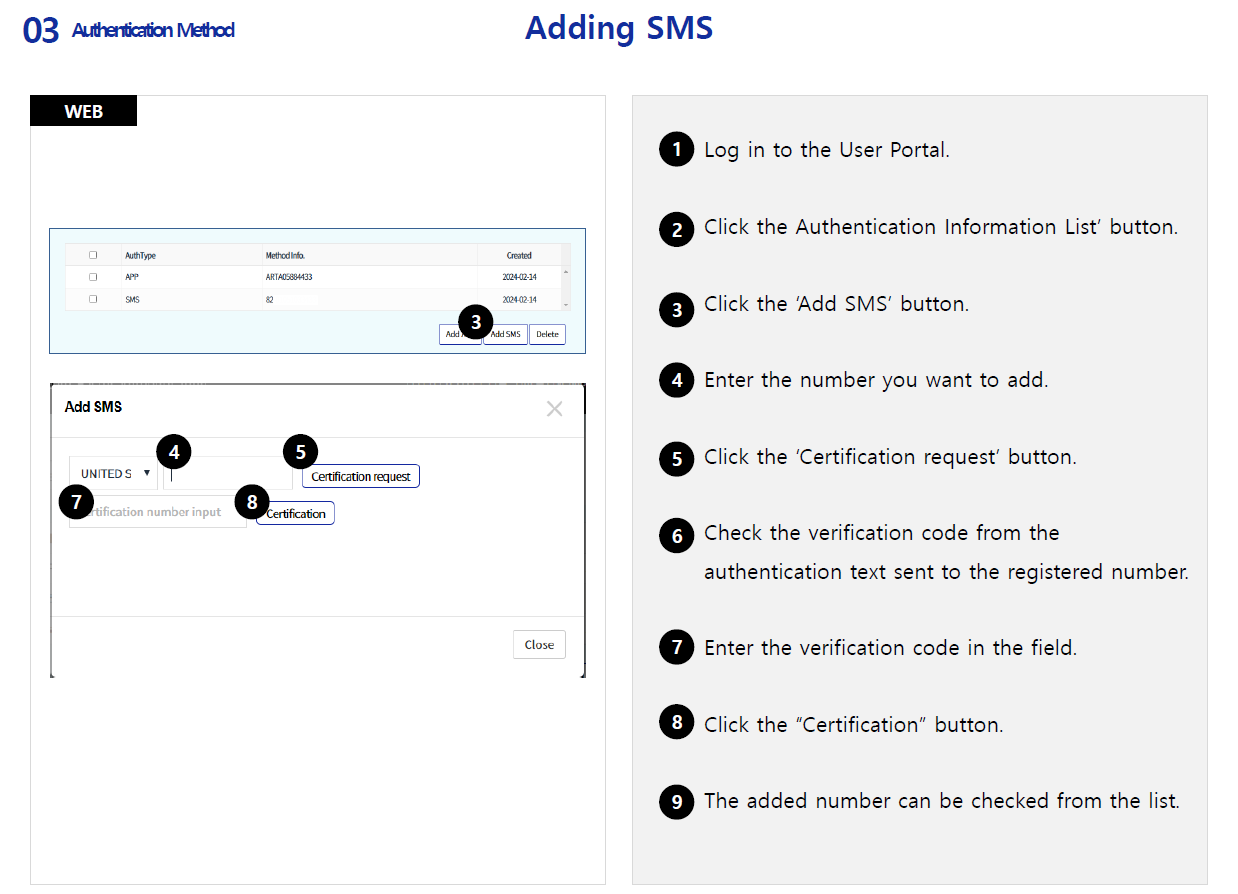The height and width of the screenshot is (894, 1238).
Task: Click the AuthType column header
Action: [x=140, y=256]
